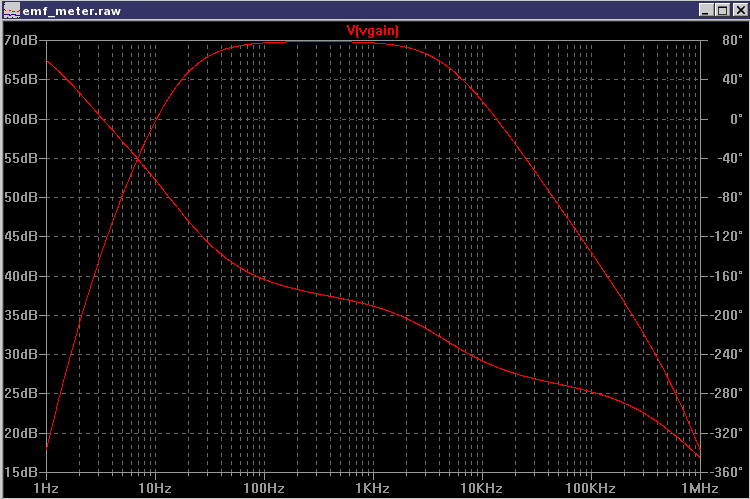Click the V(vgain) trace label

click(372, 31)
